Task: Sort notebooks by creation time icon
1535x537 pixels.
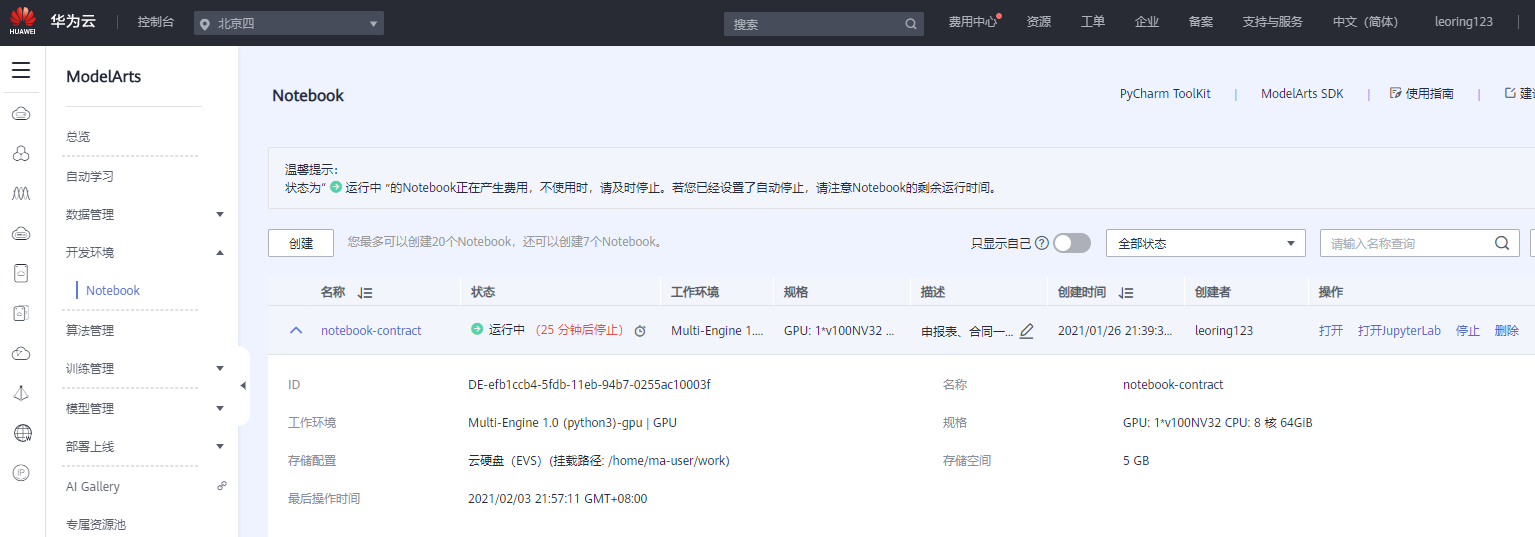Action: tap(1126, 293)
